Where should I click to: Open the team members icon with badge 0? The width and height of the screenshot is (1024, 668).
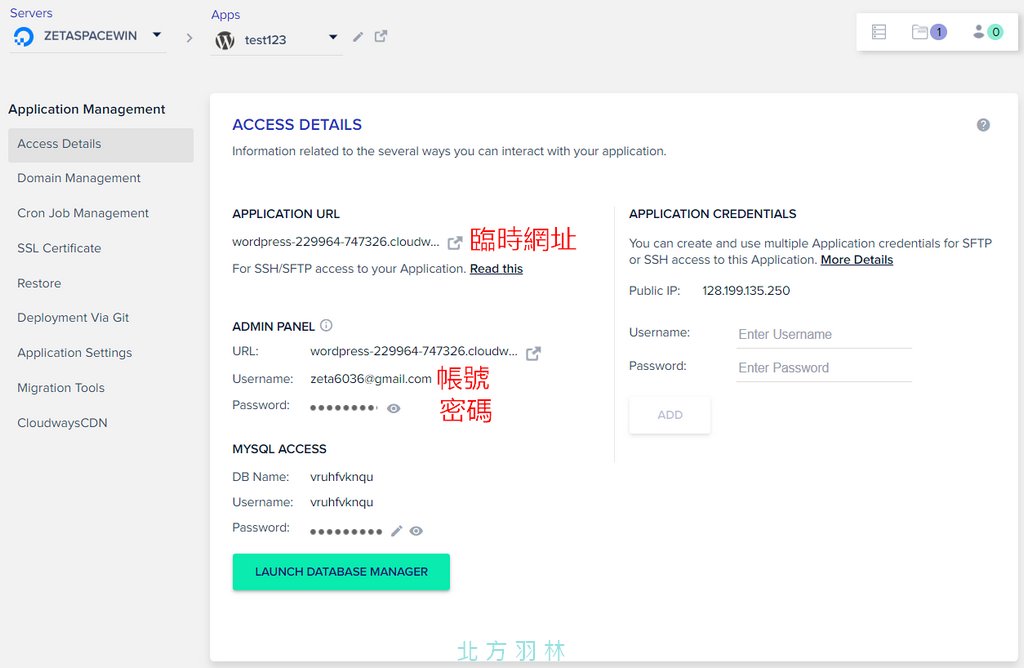987,31
